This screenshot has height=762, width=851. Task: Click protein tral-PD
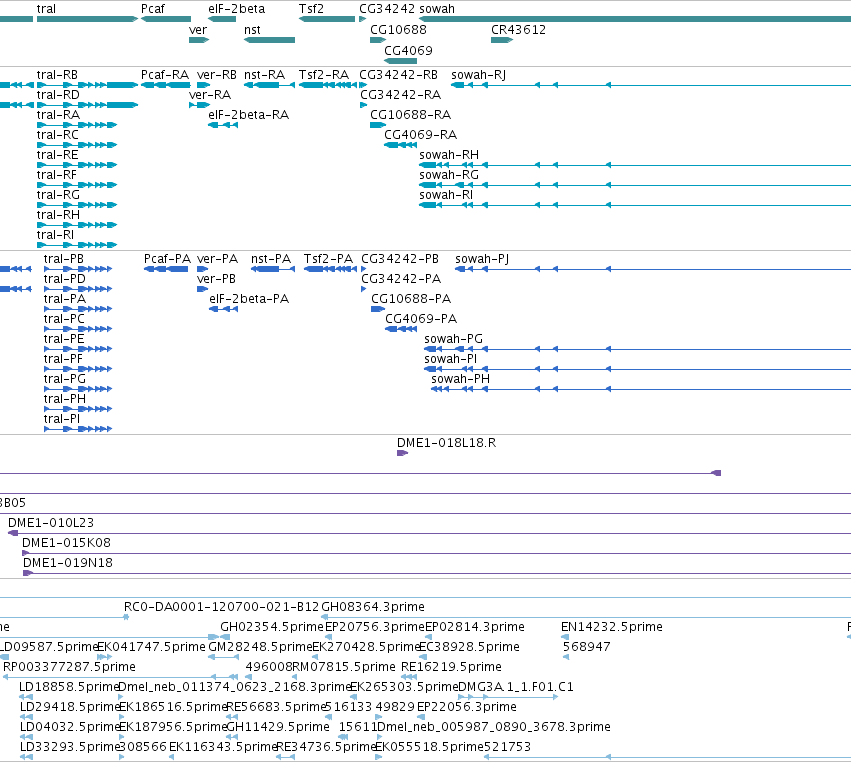65,280
